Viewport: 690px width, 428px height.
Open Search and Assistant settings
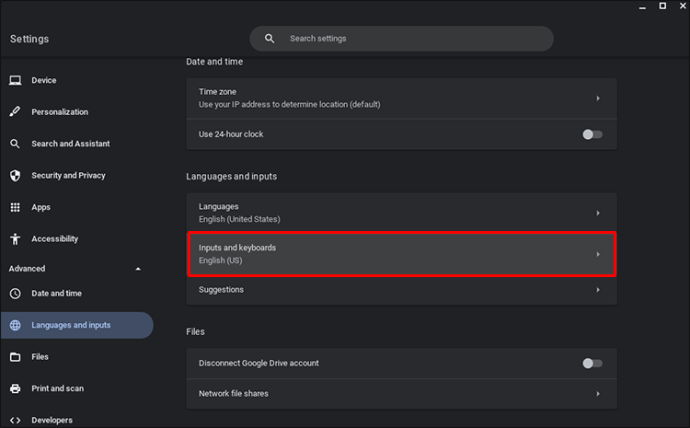click(70, 144)
